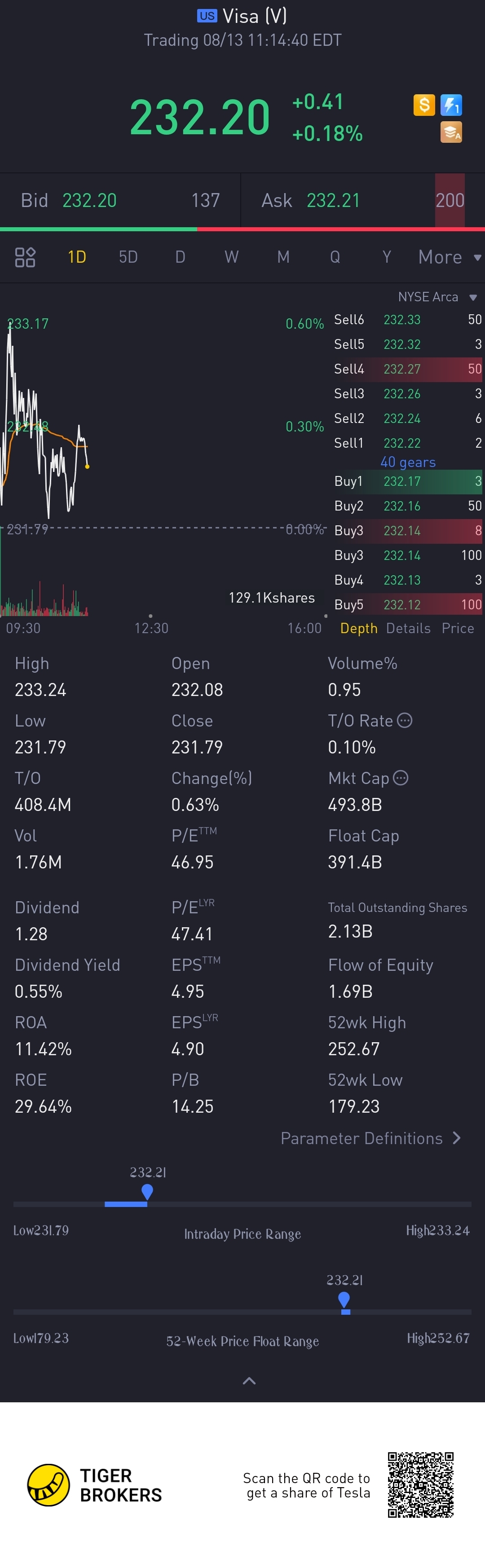Image resolution: width=485 pixels, height=1568 pixels.
Task: Switch to daily D chart tab
Action: tap(180, 257)
